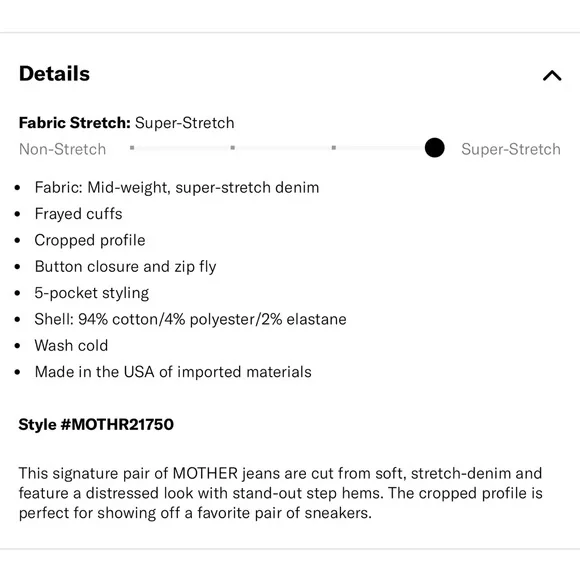580x580 pixels.
Task: Click the black Super-Stretch slider knob
Action: pos(435,148)
